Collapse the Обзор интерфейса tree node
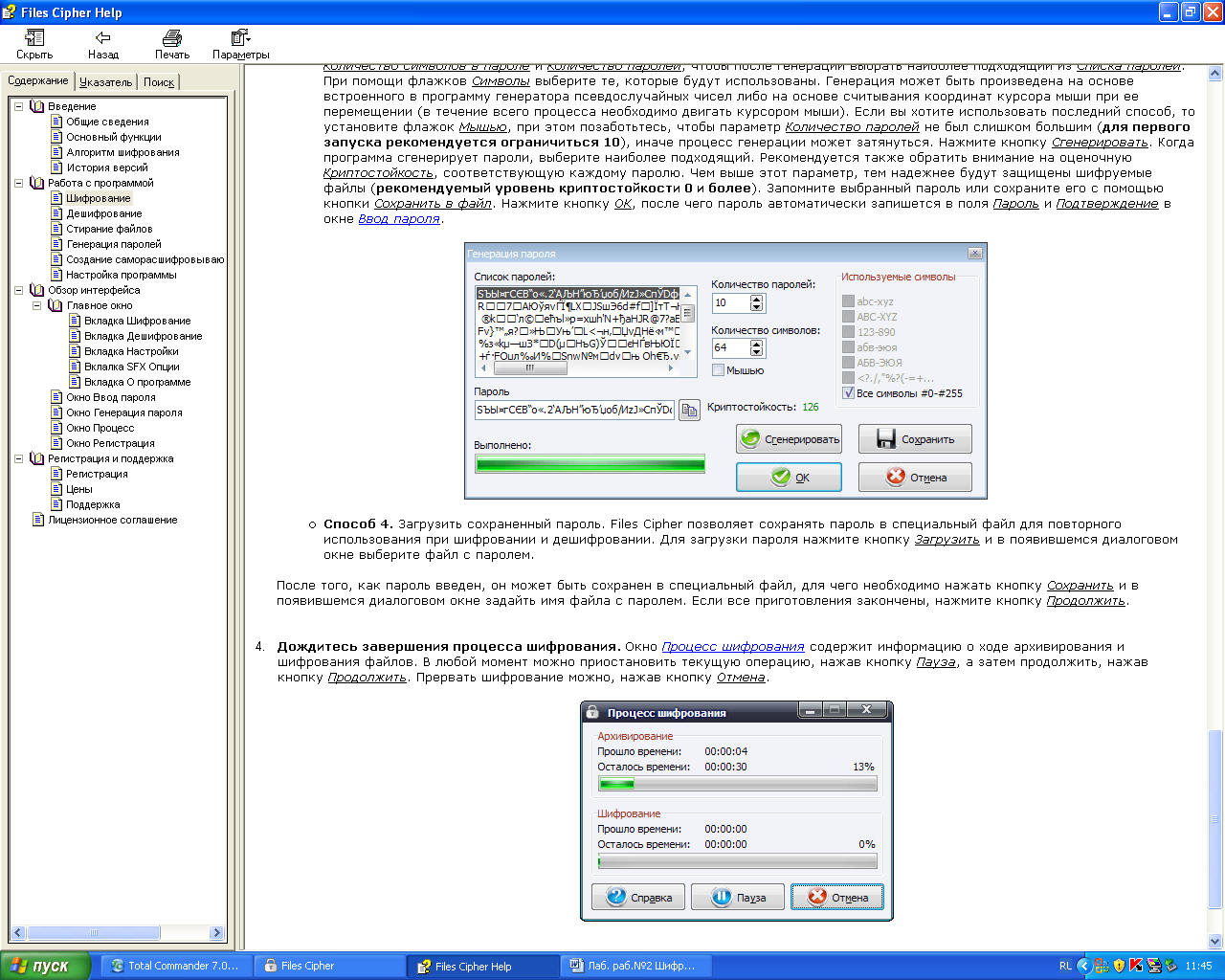 (19, 290)
